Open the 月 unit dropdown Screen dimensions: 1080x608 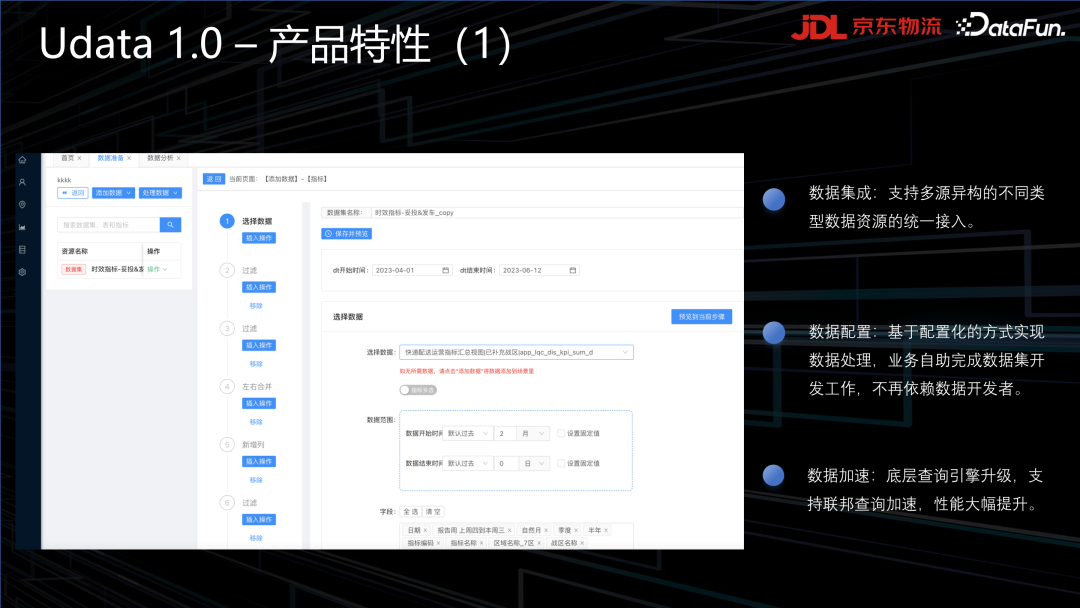pos(532,433)
